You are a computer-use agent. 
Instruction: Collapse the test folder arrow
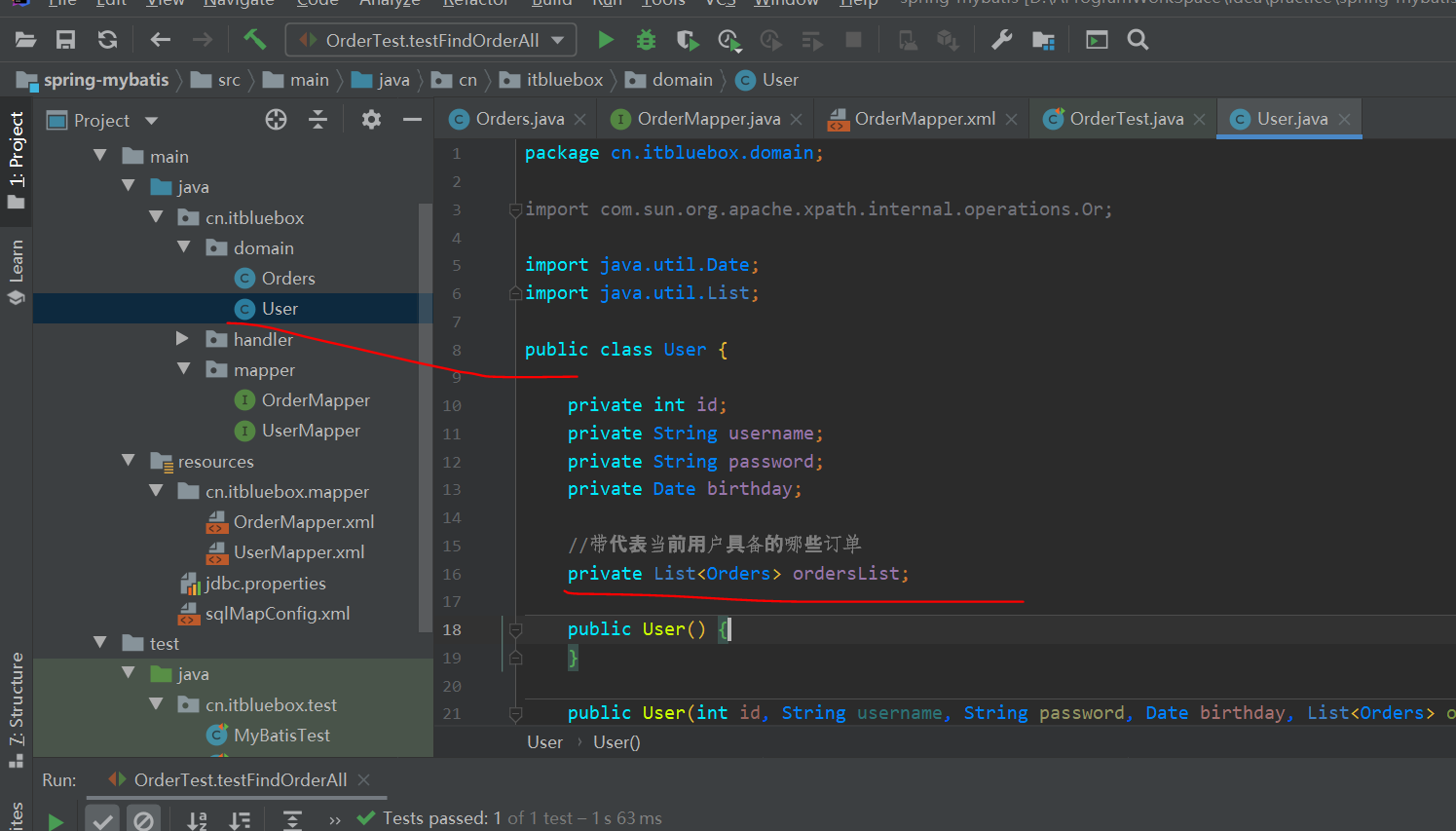[100, 642]
